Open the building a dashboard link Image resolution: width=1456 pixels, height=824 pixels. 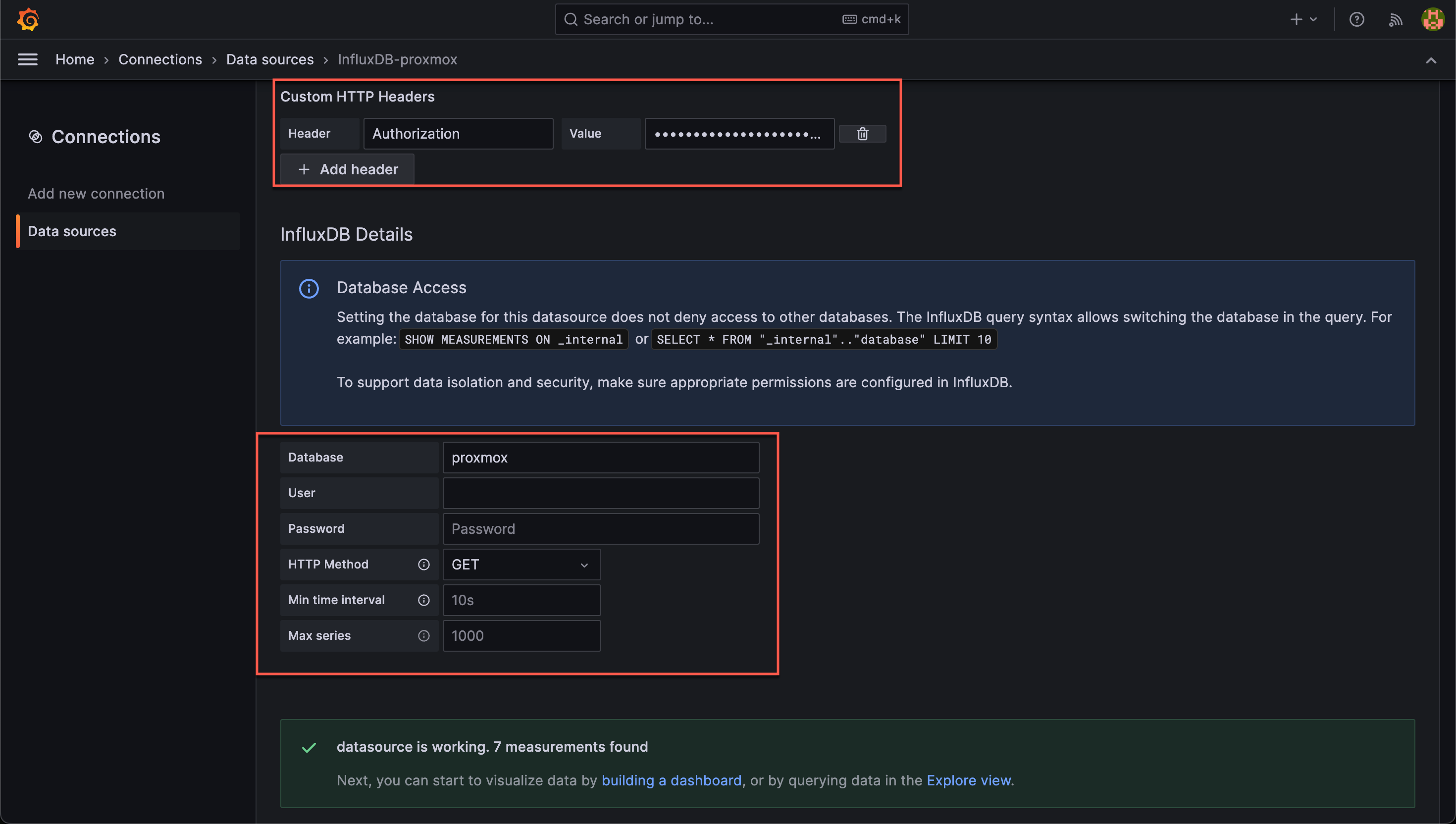point(671,780)
